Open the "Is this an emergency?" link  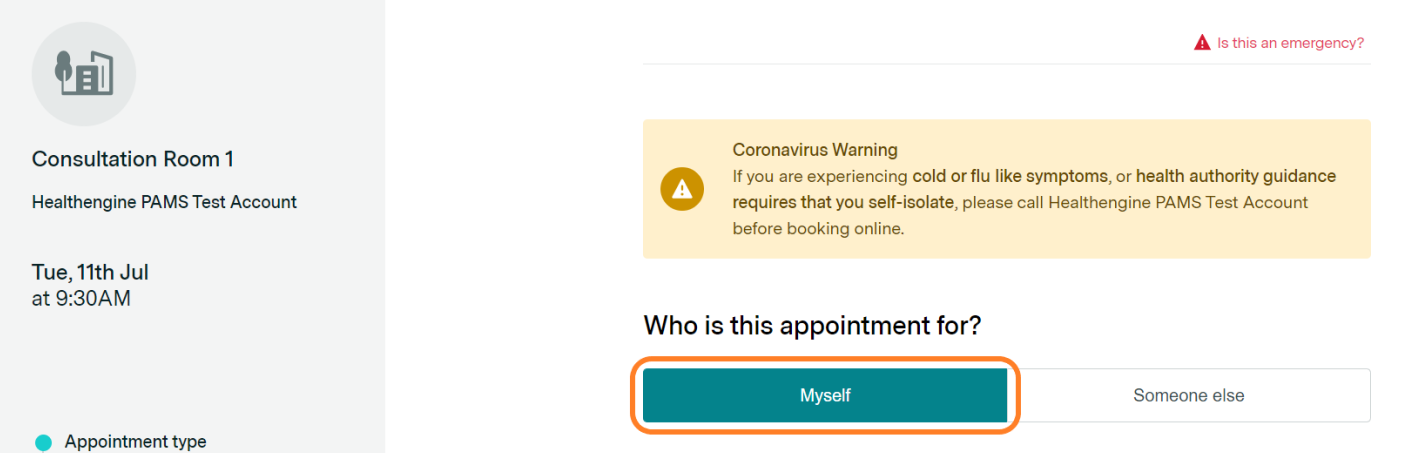tap(1290, 43)
